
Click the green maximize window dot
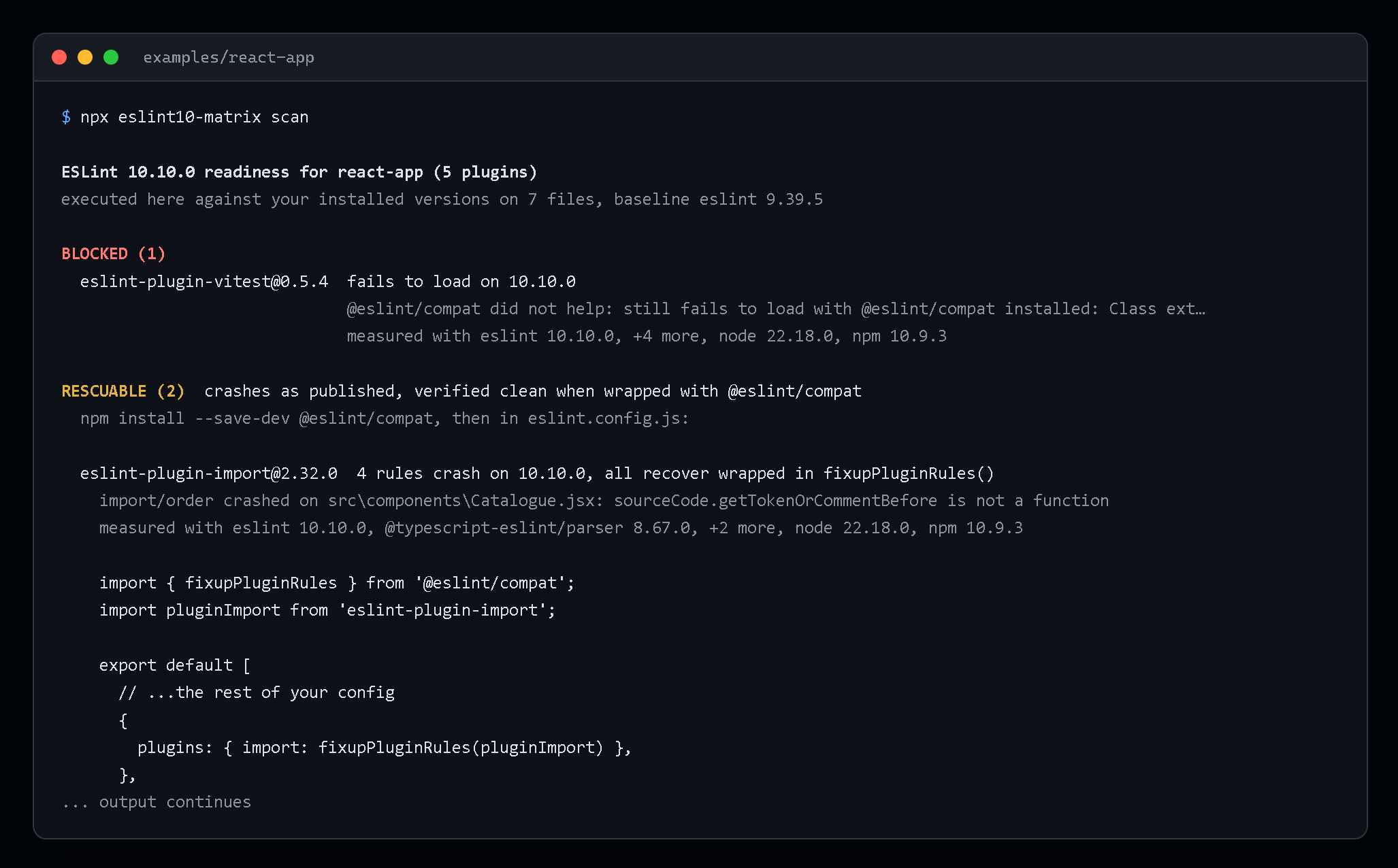[111, 57]
